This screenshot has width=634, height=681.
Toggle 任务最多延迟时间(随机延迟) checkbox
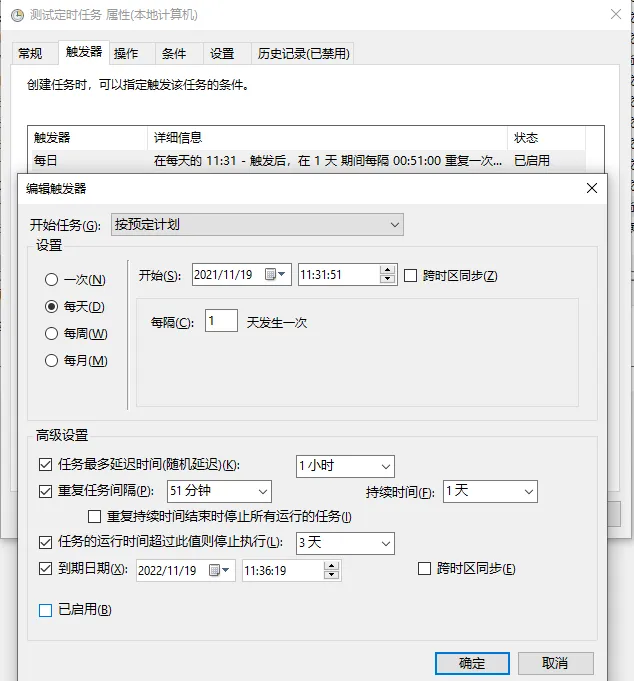tap(46, 465)
